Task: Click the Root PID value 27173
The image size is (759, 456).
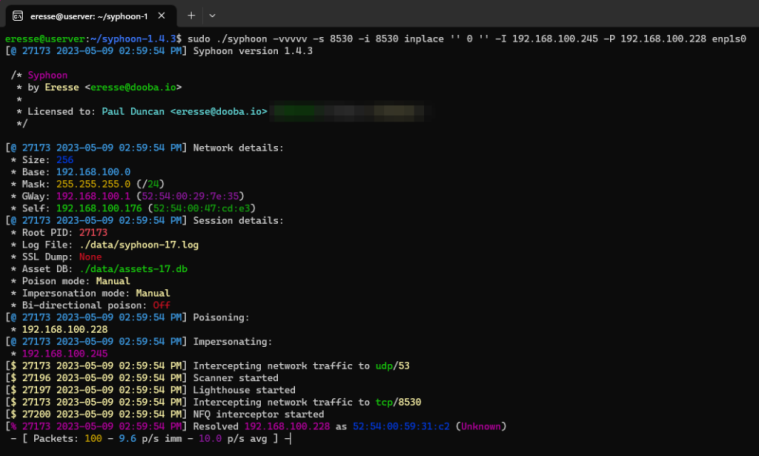Action: tap(93, 232)
